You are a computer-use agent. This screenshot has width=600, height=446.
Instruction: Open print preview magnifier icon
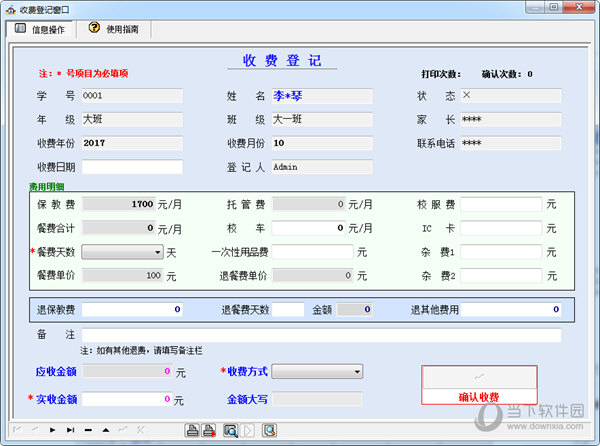pos(231,430)
